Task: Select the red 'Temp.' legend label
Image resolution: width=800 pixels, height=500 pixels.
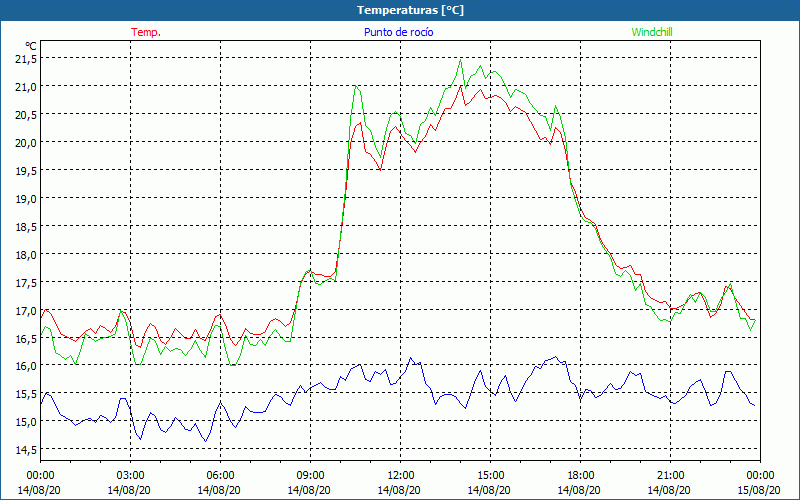Action: 146,32
